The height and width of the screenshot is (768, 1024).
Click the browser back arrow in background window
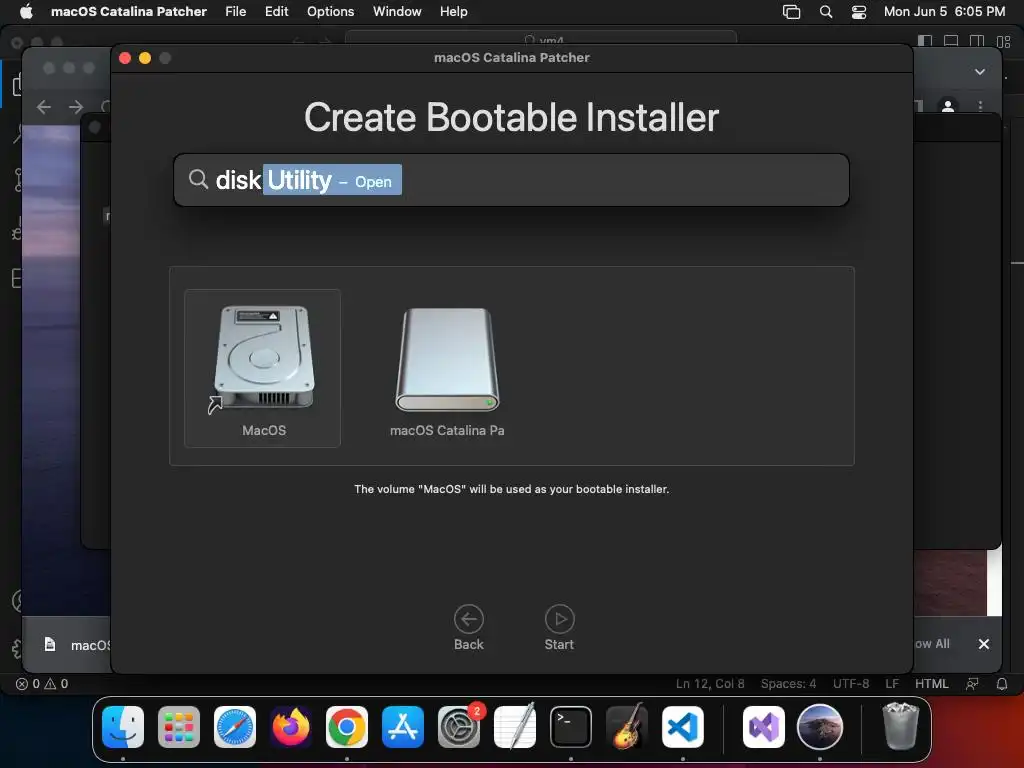[x=44, y=106]
